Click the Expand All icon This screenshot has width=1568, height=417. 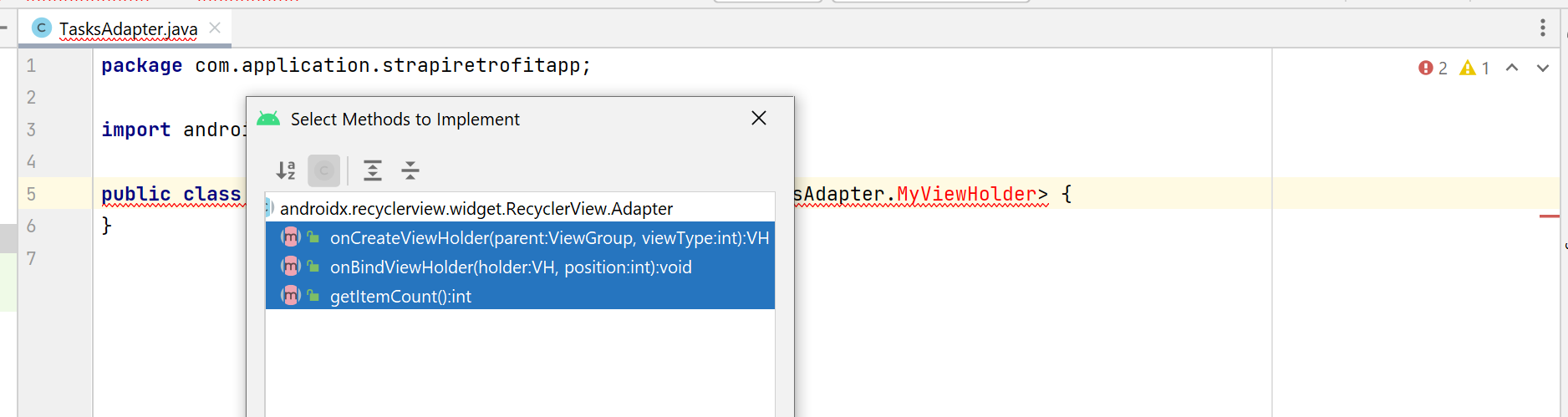coord(373,170)
